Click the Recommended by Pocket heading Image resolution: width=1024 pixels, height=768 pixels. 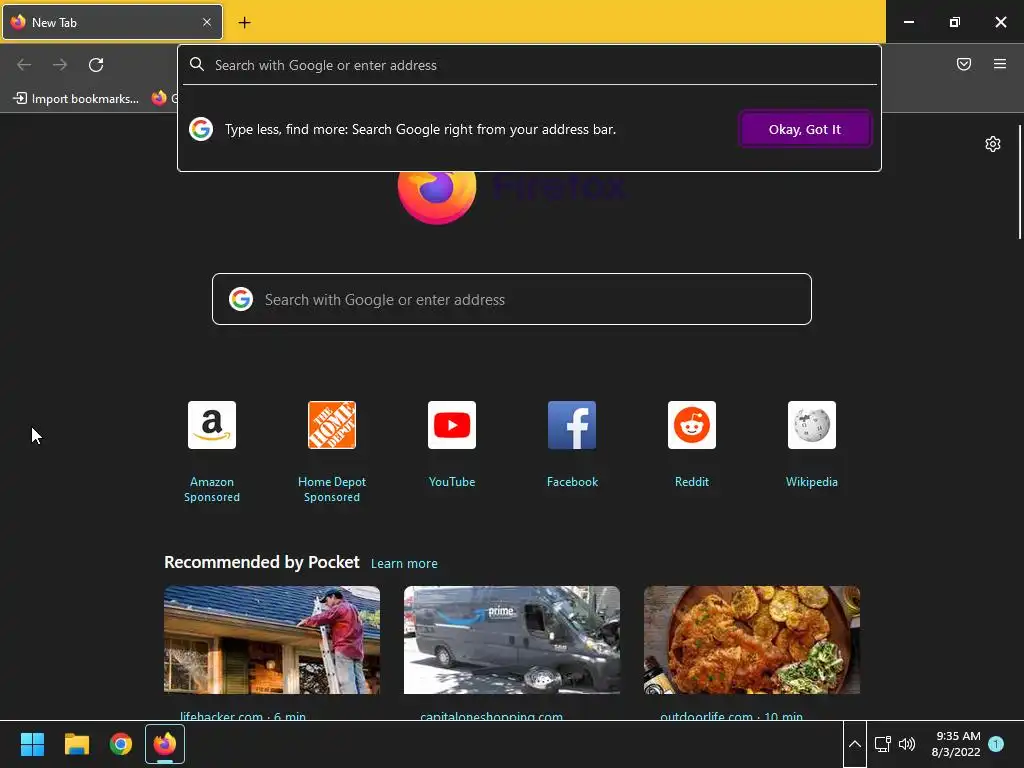tap(262, 562)
